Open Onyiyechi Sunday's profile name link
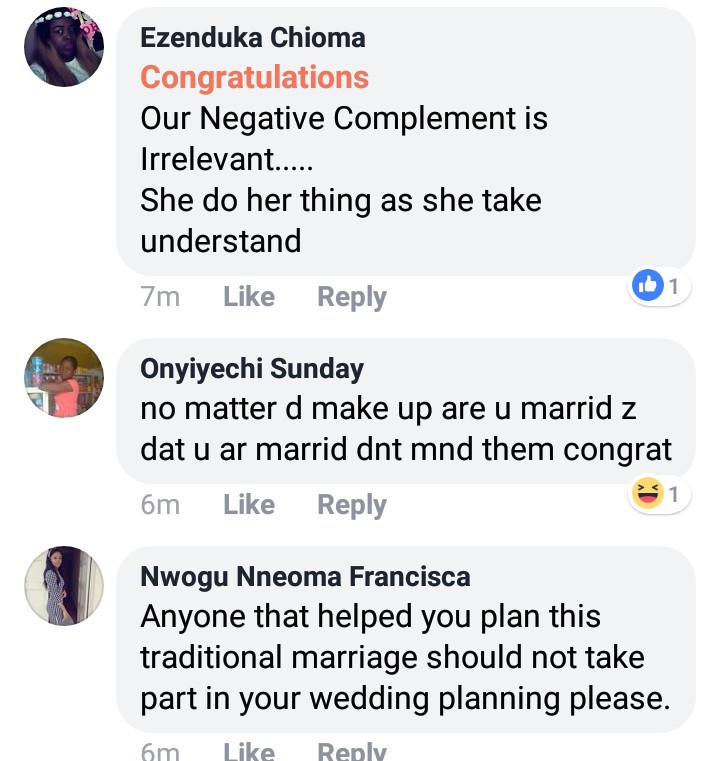 [252, 369]
